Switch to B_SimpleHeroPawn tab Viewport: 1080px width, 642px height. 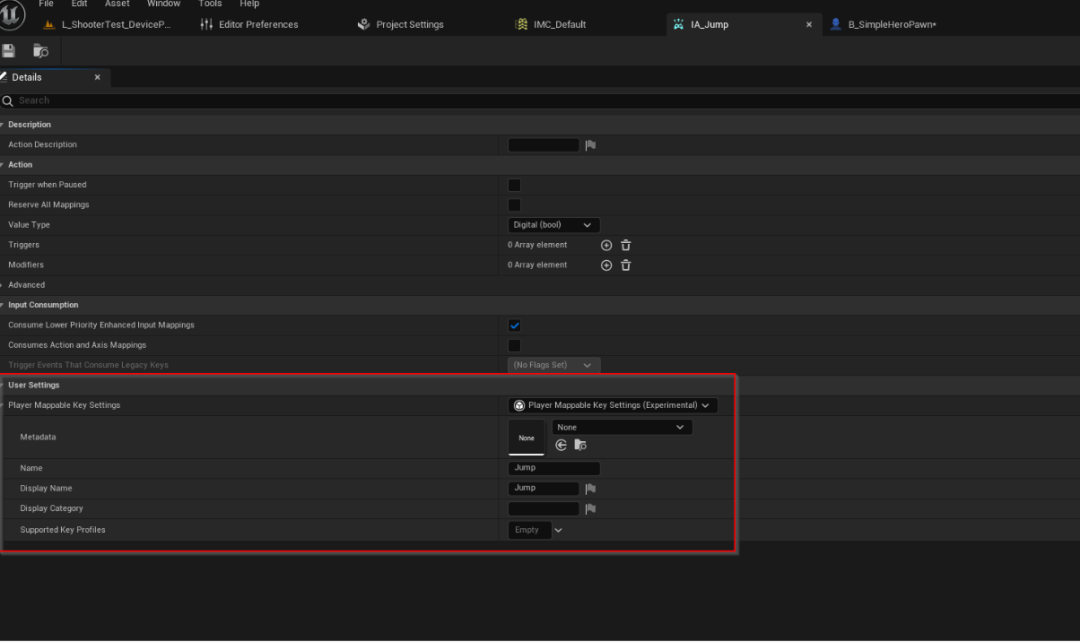tap(884, 24)
